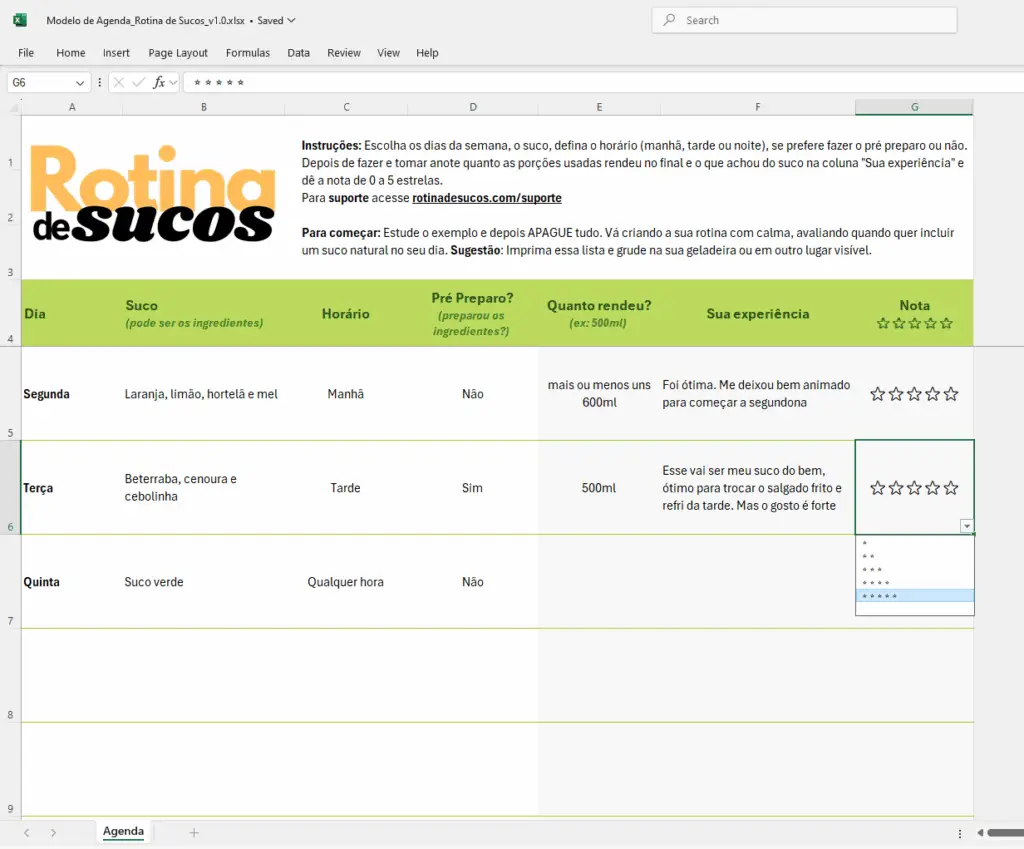Image resolution: width=1024 pixels, height=849 pixels.
Task: Click the 'Qualquer hora' cell
Action: (346, 582)
